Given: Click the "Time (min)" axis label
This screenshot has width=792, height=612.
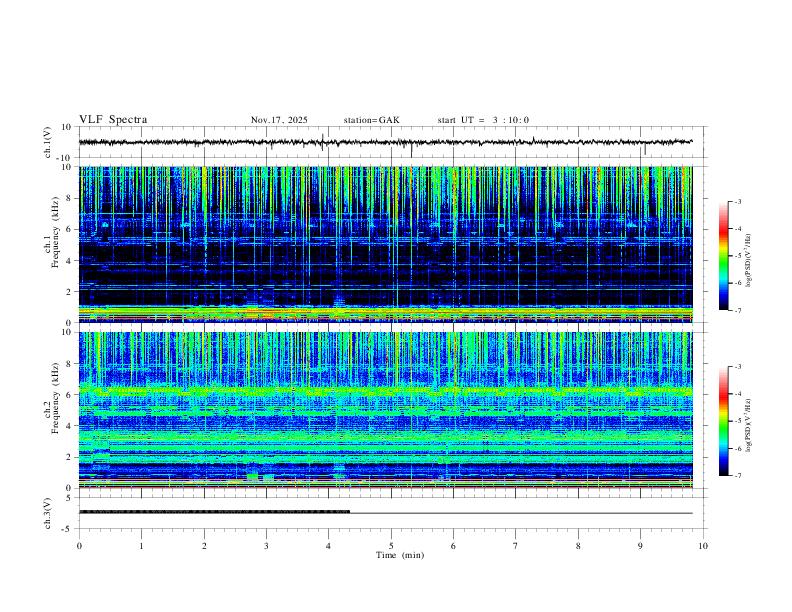Looking at the screenshot, I should [x=400, y=555].
